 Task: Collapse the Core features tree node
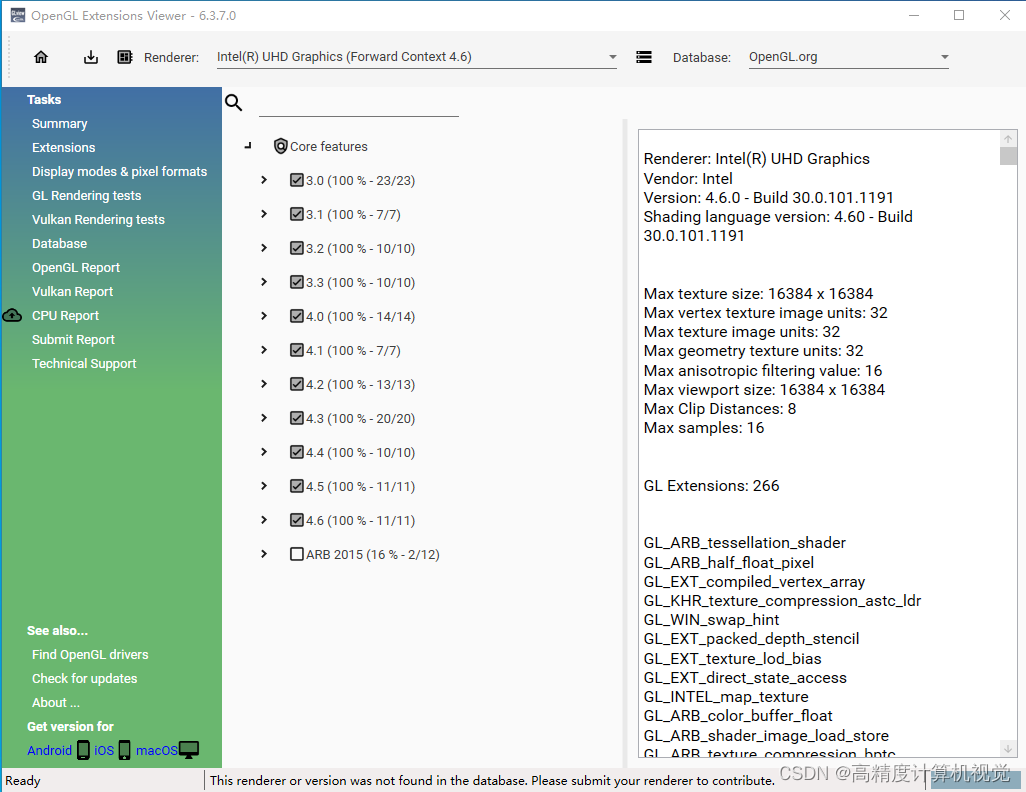[248, 146]
